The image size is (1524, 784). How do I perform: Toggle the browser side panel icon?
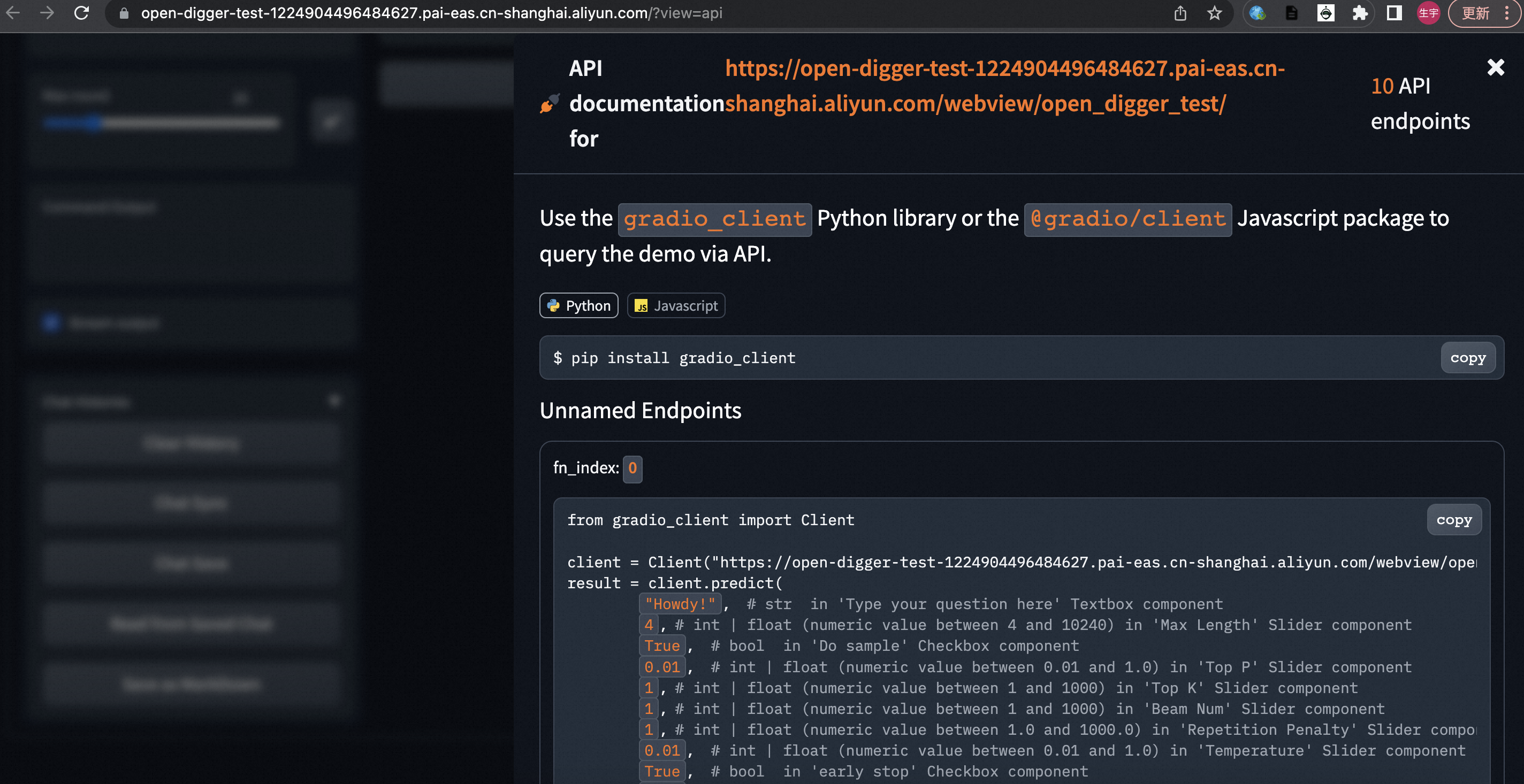click(1395, 13)
